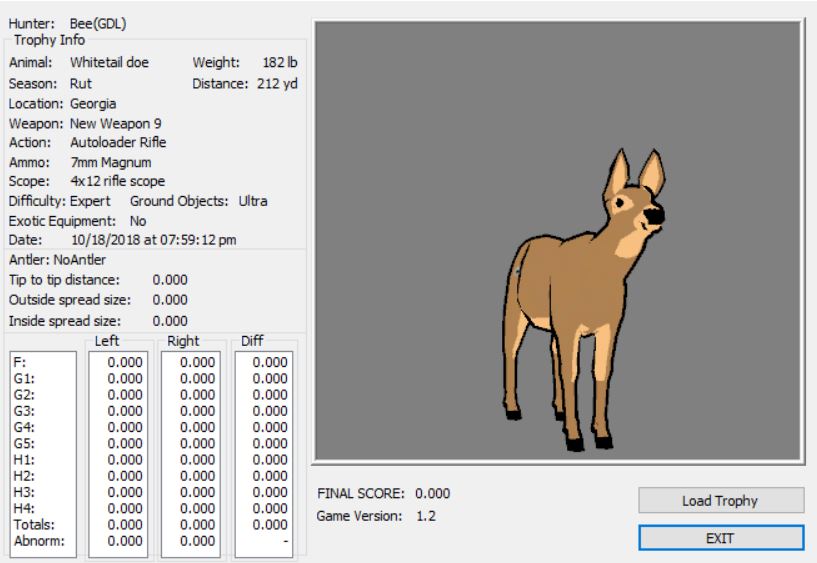Click the Whitetail doe animal value
The width and height of the screenshot is (817, 563).
(x=109, y=62)
